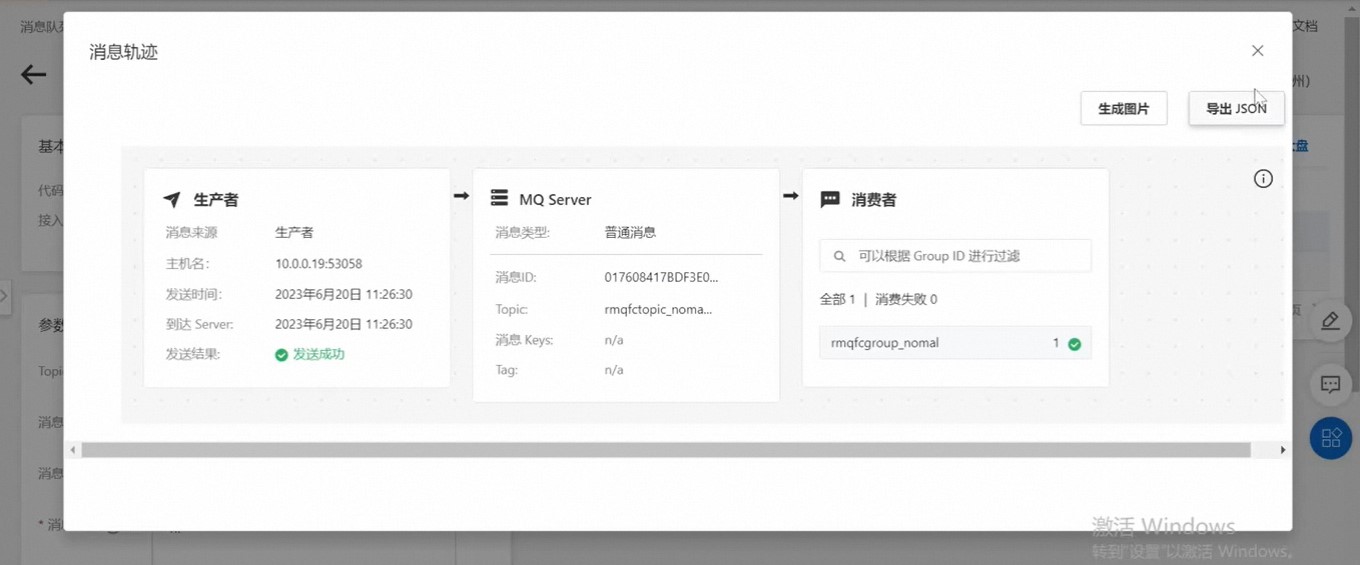Click the blue grid floating button

click(x=1331, y=438)
